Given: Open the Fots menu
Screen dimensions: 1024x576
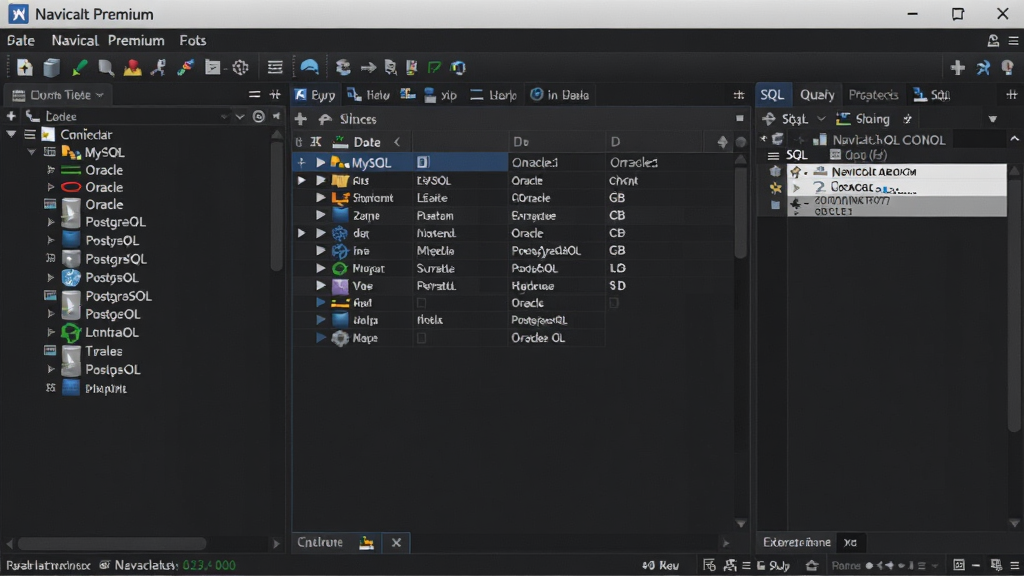Looking at the screenshot, I should (193, 40).
